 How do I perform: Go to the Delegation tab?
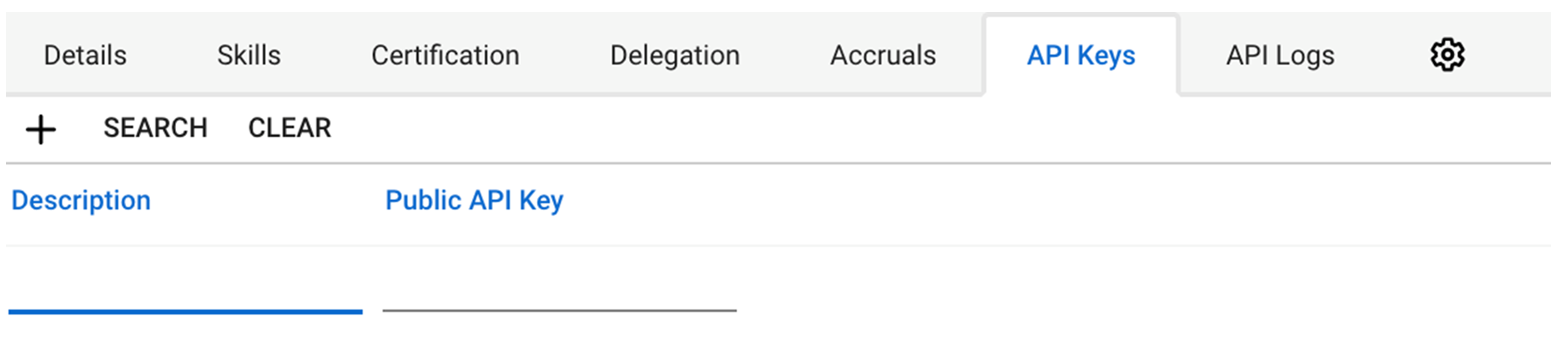point(675,55)
